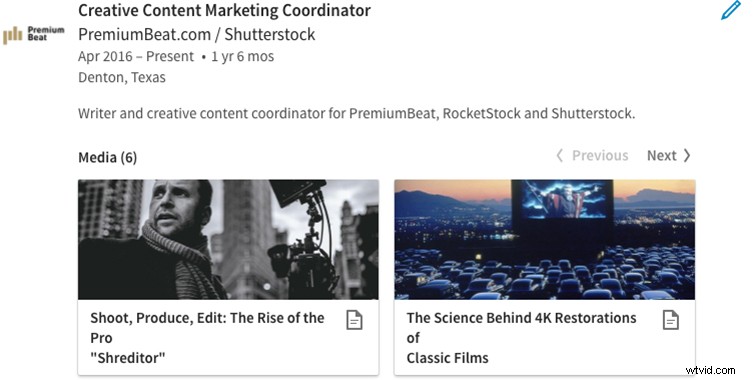The width and height of the screenshot is (755, 380).
Task: Click the Denton, Texas location text
Action: [x=122, y=78]
